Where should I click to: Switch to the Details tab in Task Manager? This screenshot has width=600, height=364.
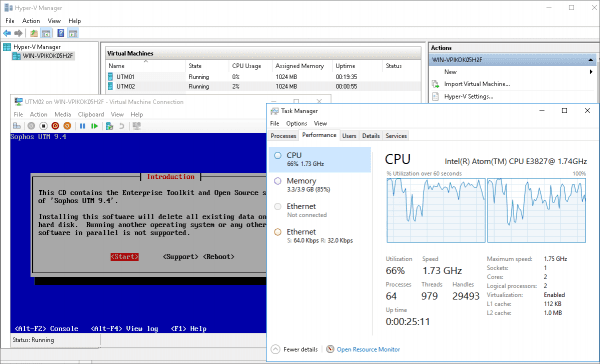[x=371, y=135]
